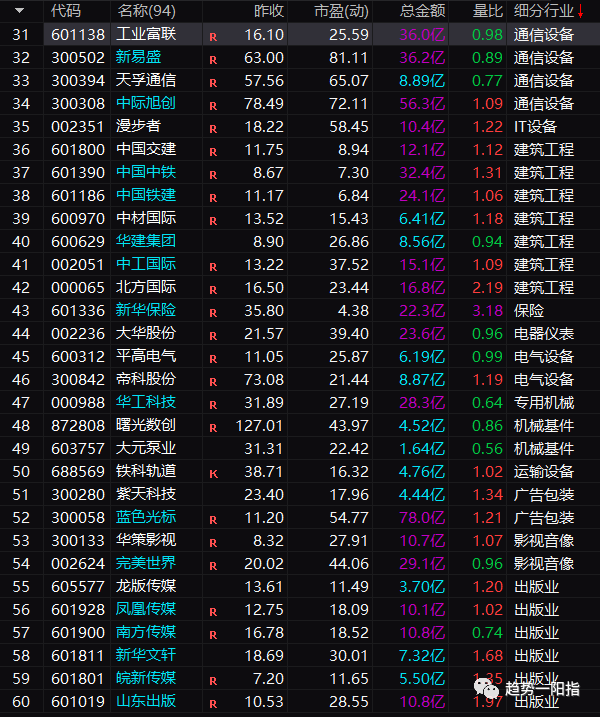Image resolution: width=600 pixels, height=717 pixels.
Task: Click 电器仪表 industry cell
Action: point(544,334)
